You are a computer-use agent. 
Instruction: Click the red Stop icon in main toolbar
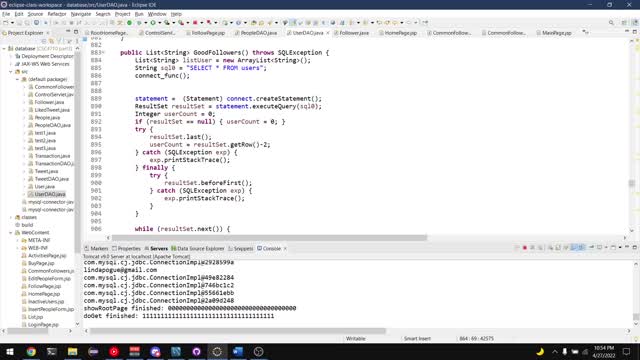(195, 23)
